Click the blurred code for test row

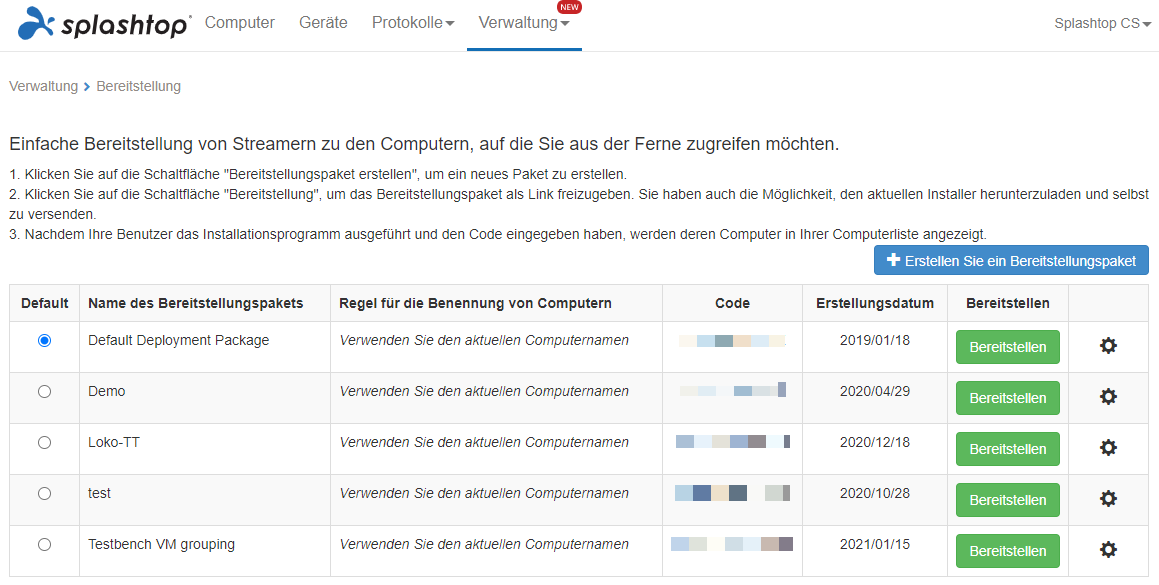click(x=733, y=493)
